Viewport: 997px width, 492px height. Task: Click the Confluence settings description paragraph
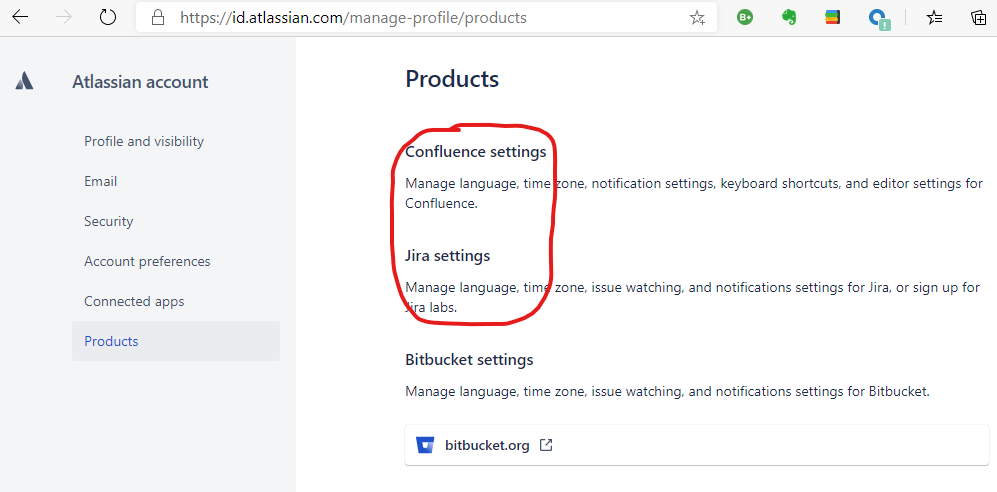click(694, 194)
